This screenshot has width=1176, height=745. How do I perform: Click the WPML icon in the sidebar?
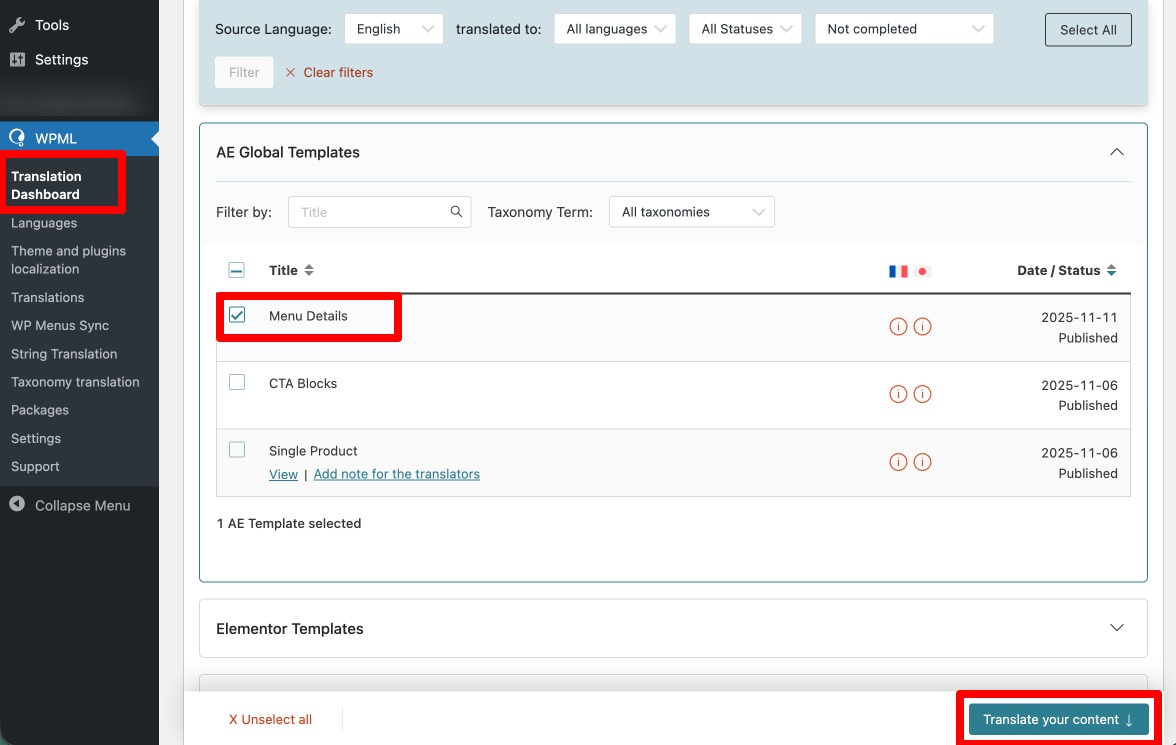pos(18,137)
